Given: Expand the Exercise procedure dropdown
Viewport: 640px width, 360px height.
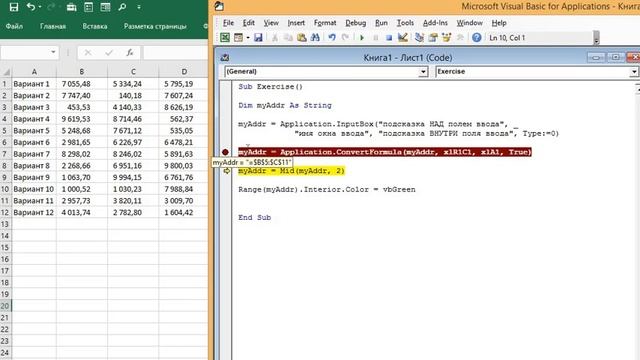Looking at the screenshot, I should 633,72.
